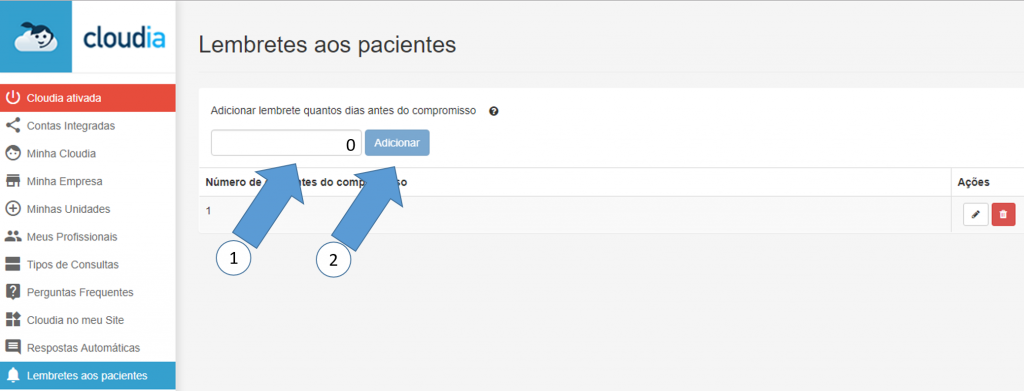The width and height of the screenshot is (1024, 391).
Task: Focus the days-before reminder number field
Action: coord(286,143)
